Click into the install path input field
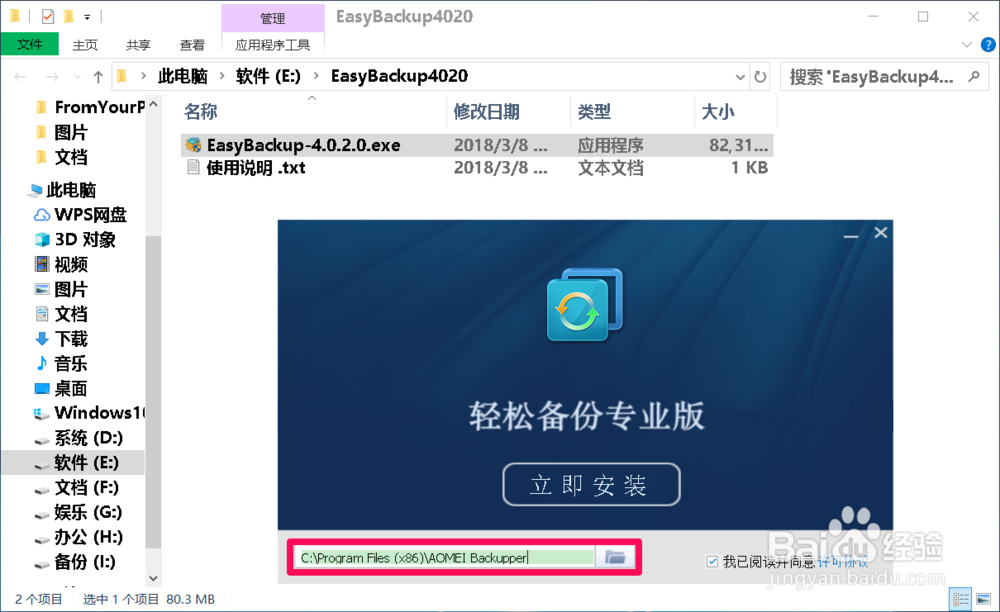 pyautogui.click(x=445, y=557)
